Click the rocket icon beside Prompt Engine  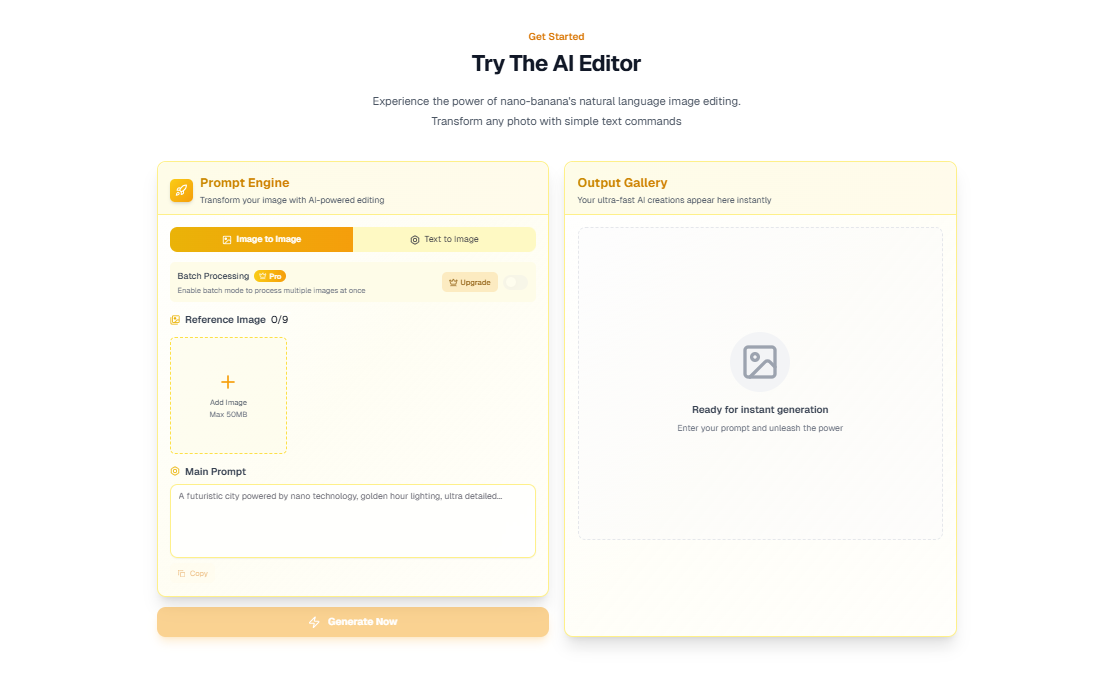(x=181, y=190)
